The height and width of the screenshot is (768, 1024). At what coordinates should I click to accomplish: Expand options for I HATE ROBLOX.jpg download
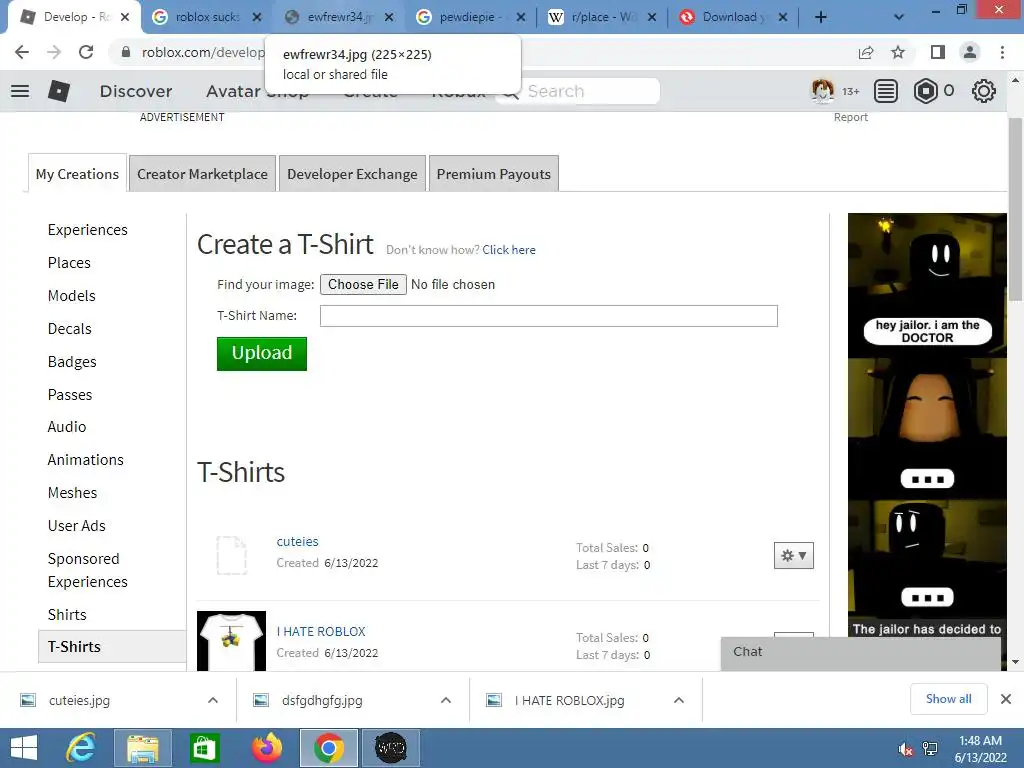tap(679, 700)
